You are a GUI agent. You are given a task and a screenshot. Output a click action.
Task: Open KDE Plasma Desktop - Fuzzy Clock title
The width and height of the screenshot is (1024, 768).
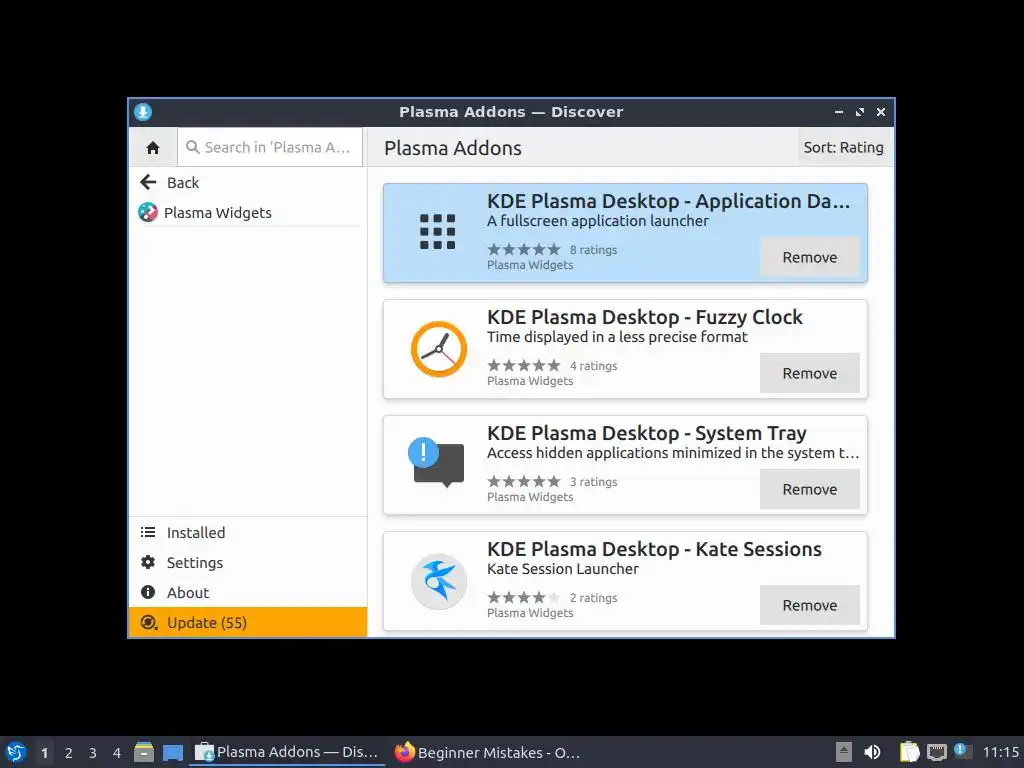tap(645, 317)
